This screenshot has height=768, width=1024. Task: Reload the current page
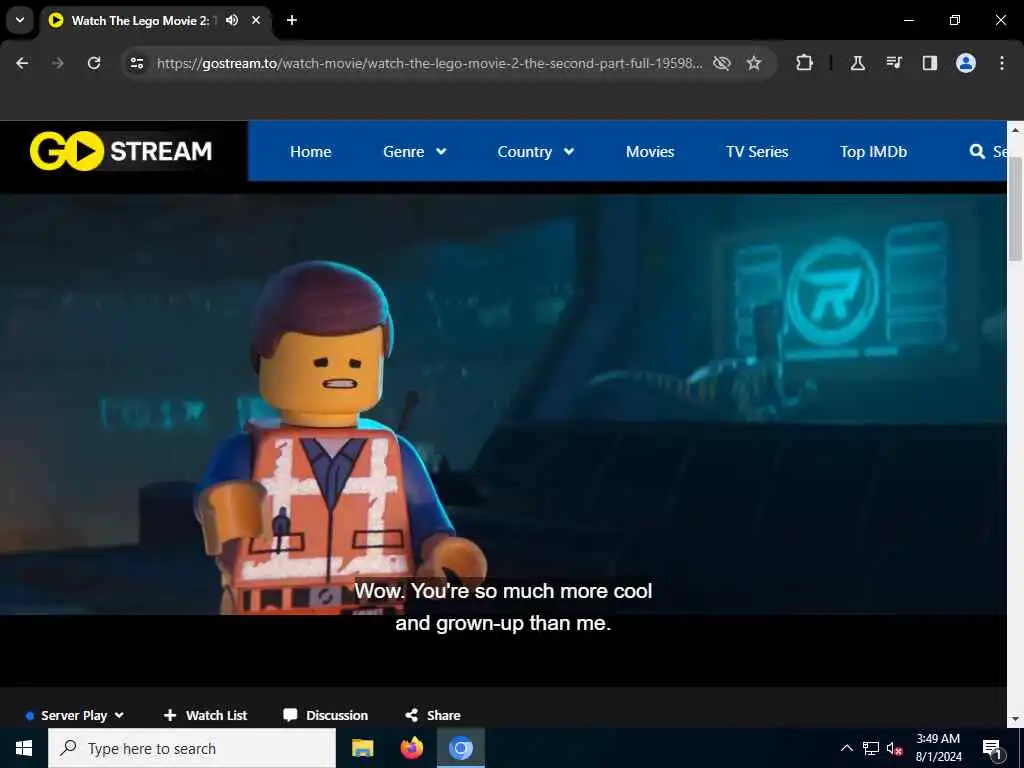94,63
